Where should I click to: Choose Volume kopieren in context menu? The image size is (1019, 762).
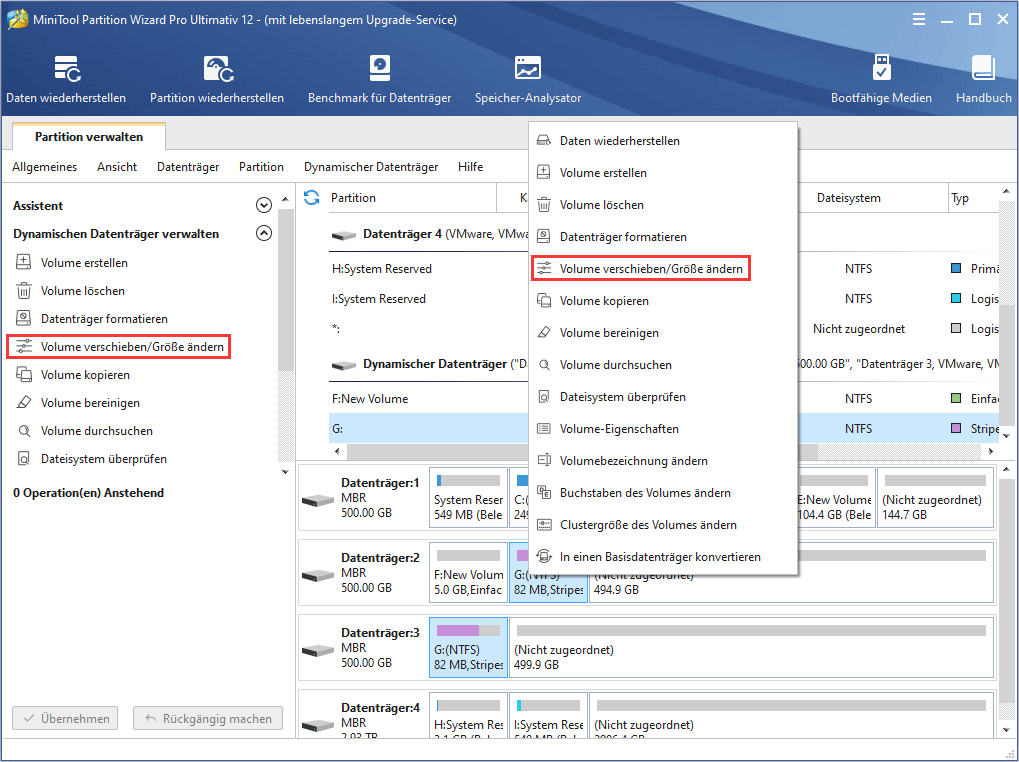(x=663, y=301)
